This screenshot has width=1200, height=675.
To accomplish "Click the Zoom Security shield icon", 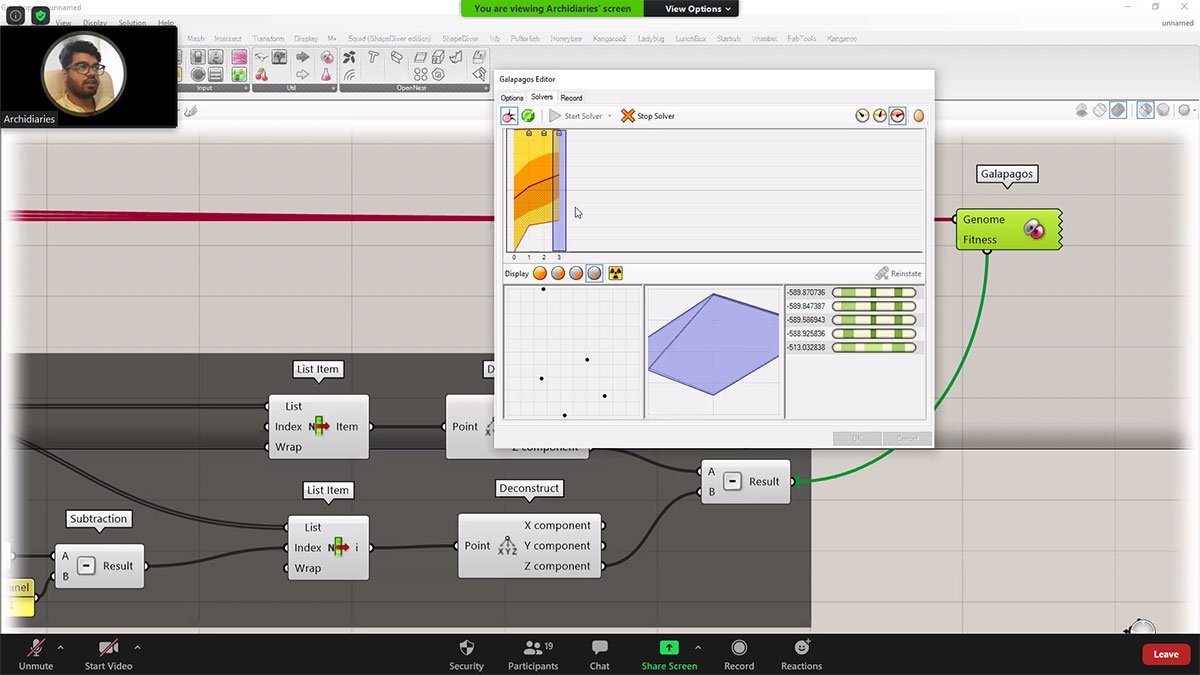I will (x=466, y=653).
